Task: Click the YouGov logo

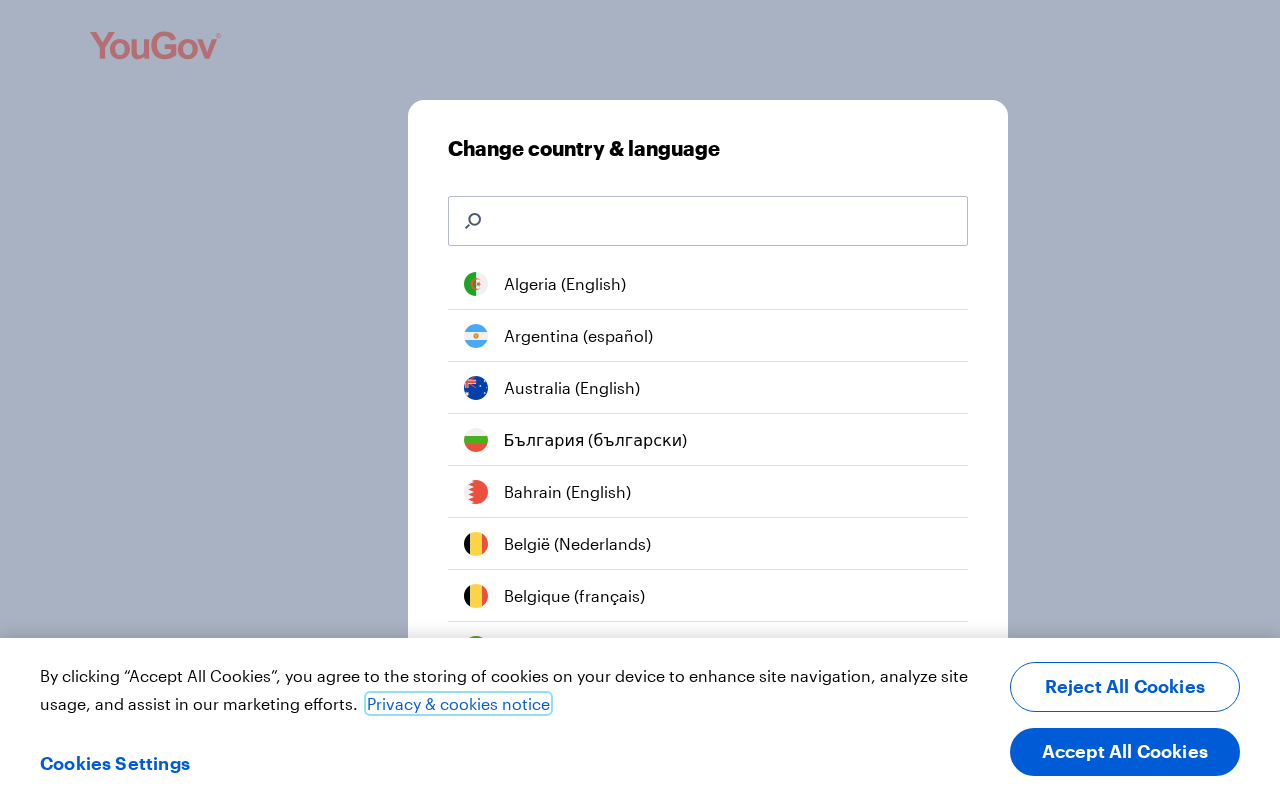Action: pyautogui.click(x=155, y=46)
